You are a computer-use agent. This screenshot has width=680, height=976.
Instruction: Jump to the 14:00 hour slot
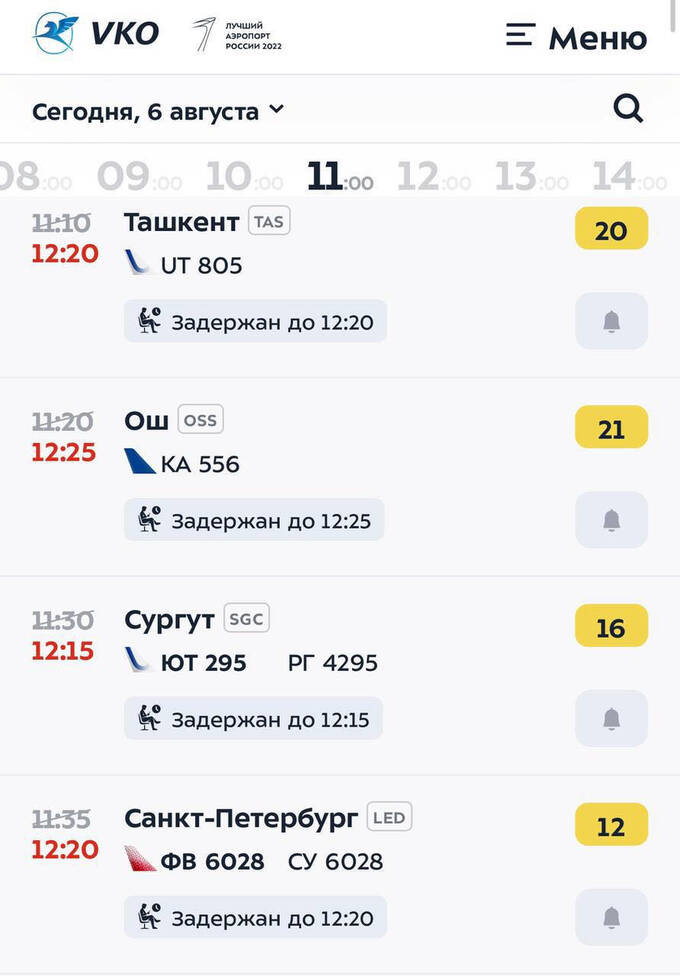(x=629, y=177)
